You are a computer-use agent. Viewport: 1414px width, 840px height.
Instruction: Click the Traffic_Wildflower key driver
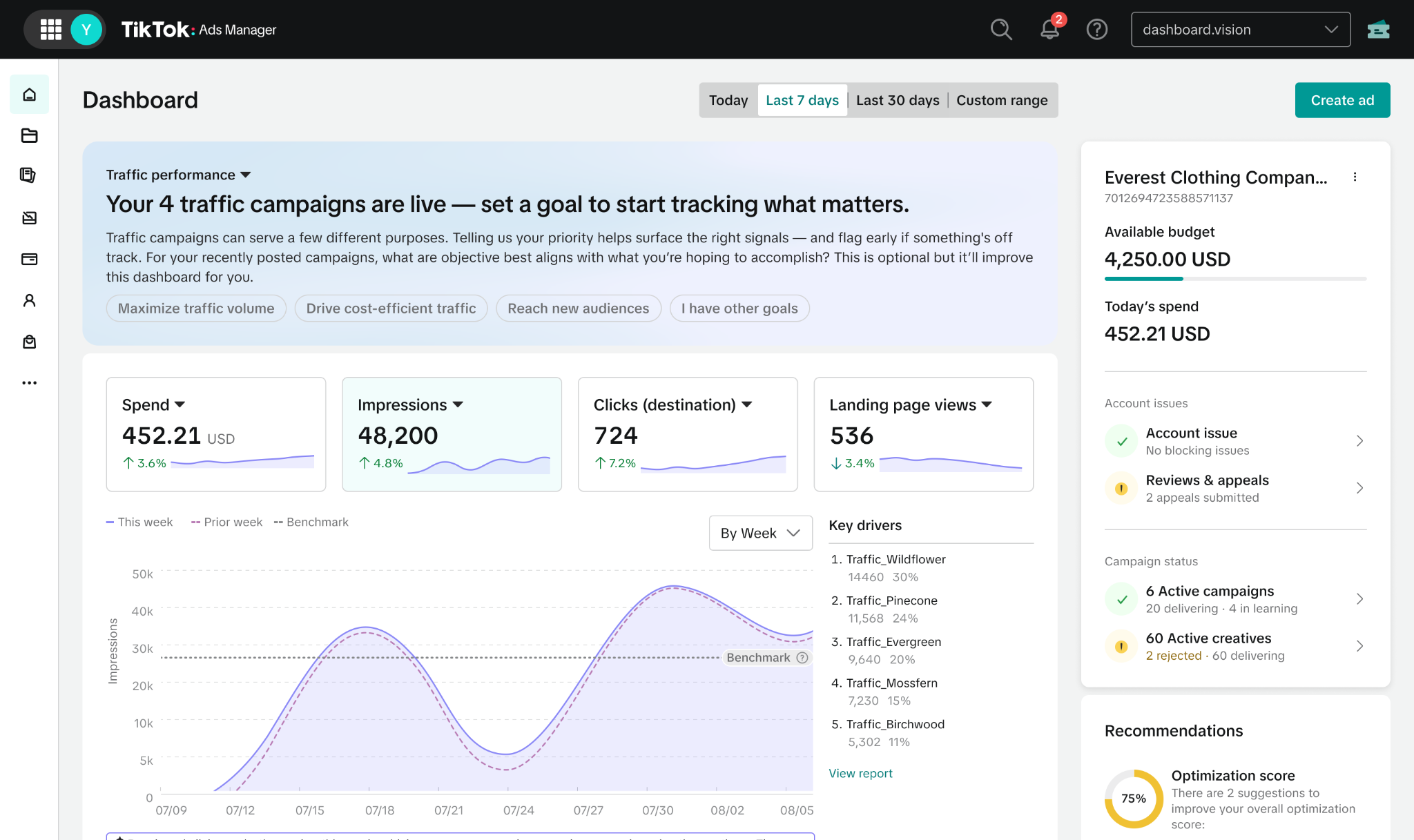coord(895,560)
